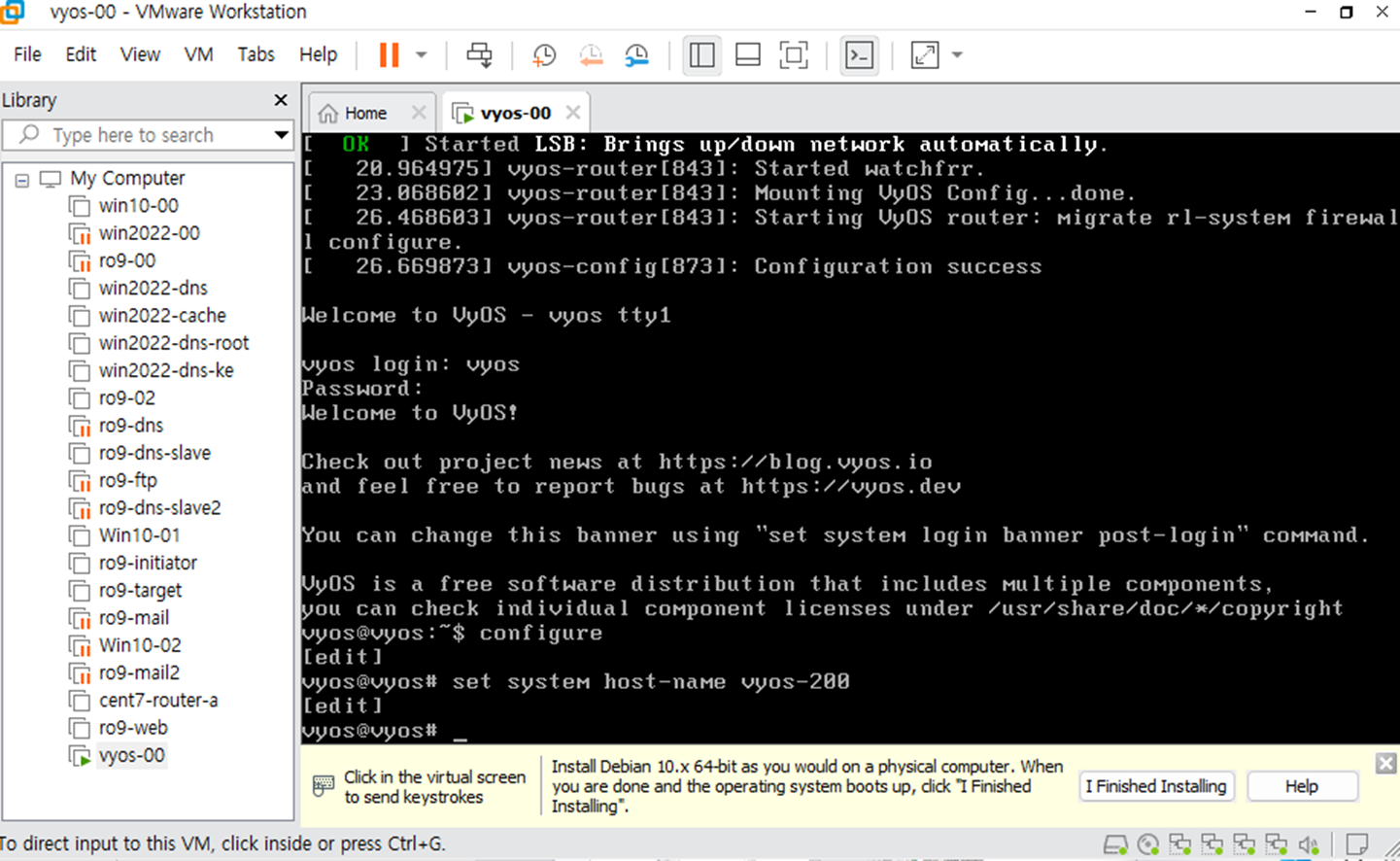Select ro9-target in the library
This screenshot has height=861, width=1400.
140,591
